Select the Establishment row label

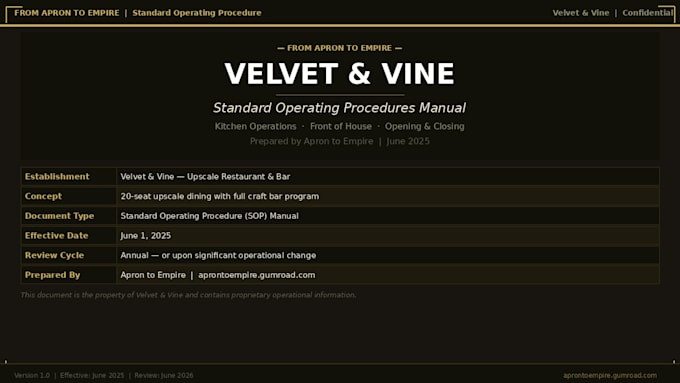click(x=57, y=177)
